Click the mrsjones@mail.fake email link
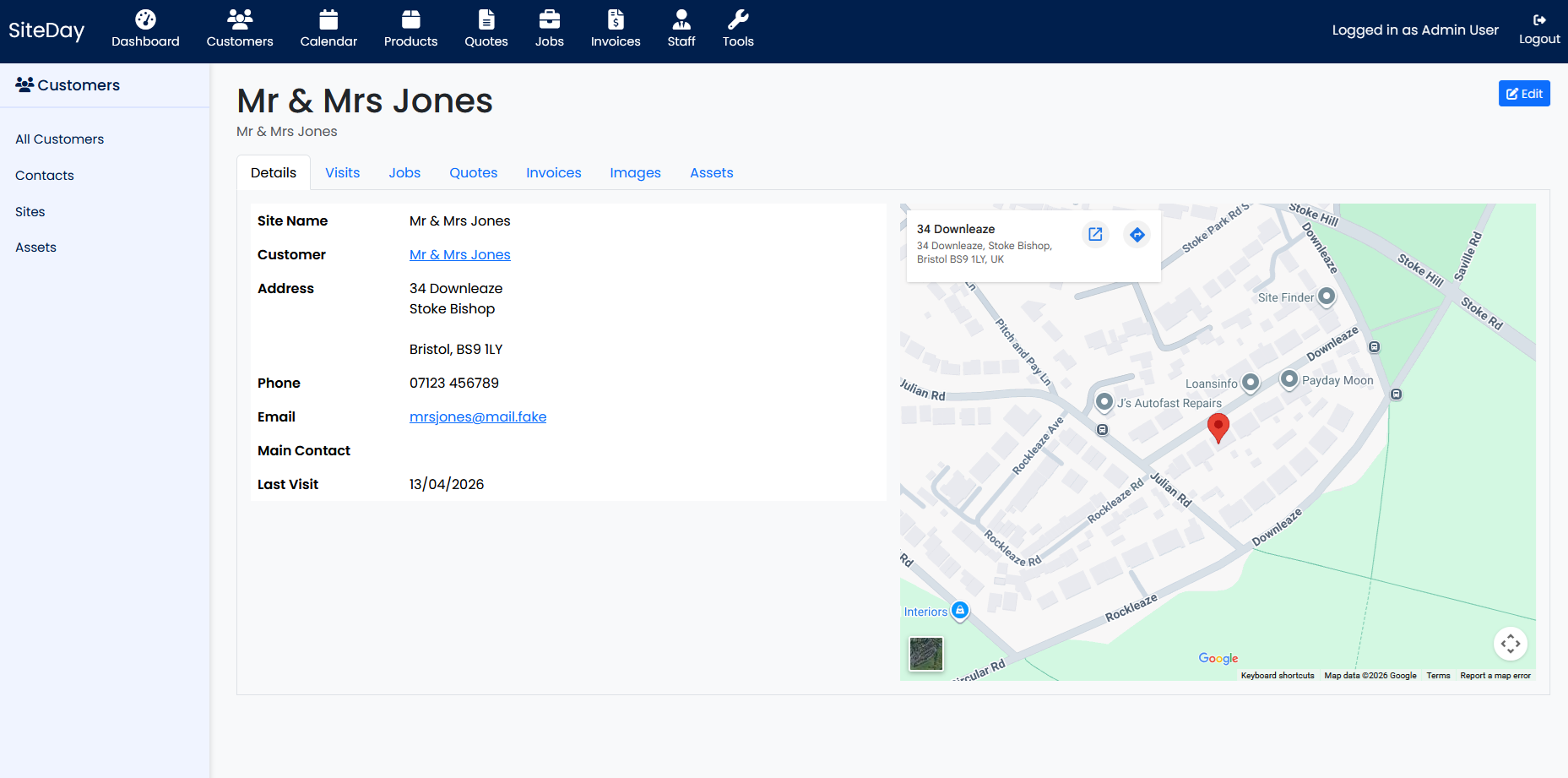Viewport: 1568px width, 778px height. click(x=478, y=416)
